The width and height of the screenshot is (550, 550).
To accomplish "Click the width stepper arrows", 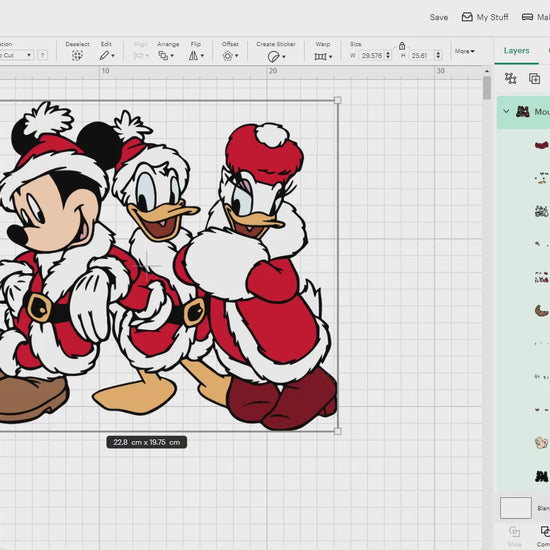I will click(388, 55).
